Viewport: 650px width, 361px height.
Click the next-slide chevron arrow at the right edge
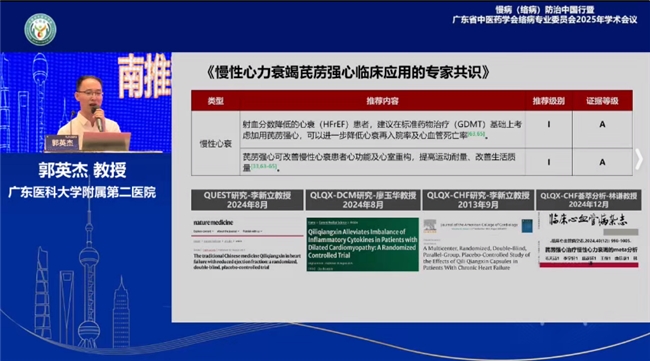(x=639, y=160)
